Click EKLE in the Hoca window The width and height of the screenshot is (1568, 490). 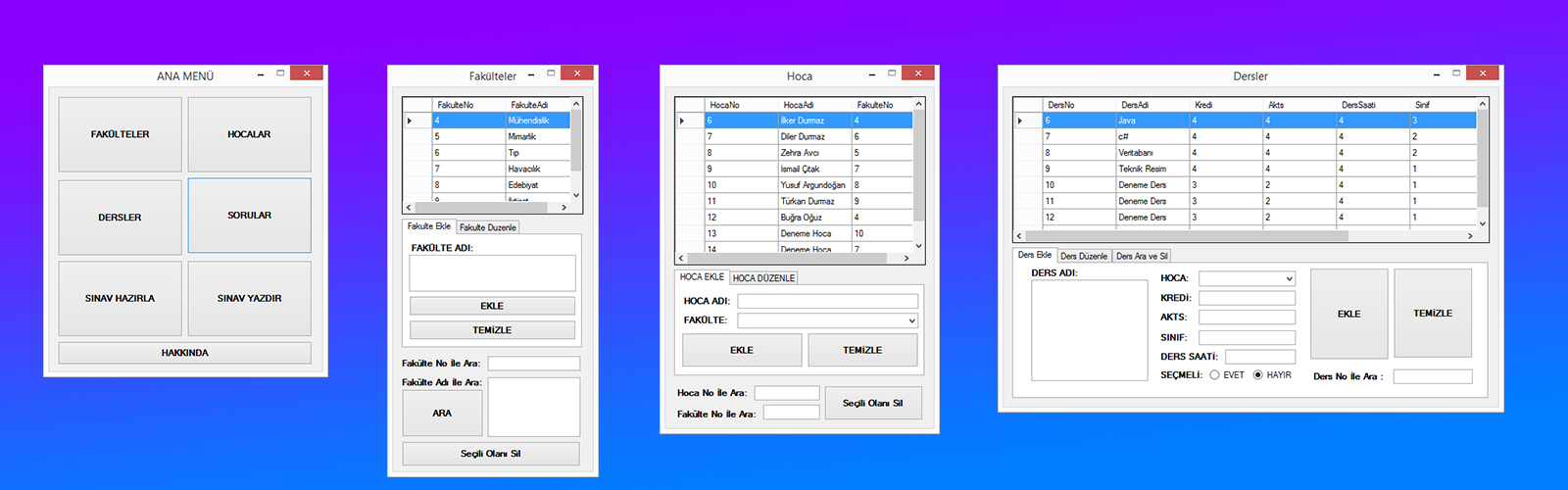pyautogui.click(x=742, y=350)
